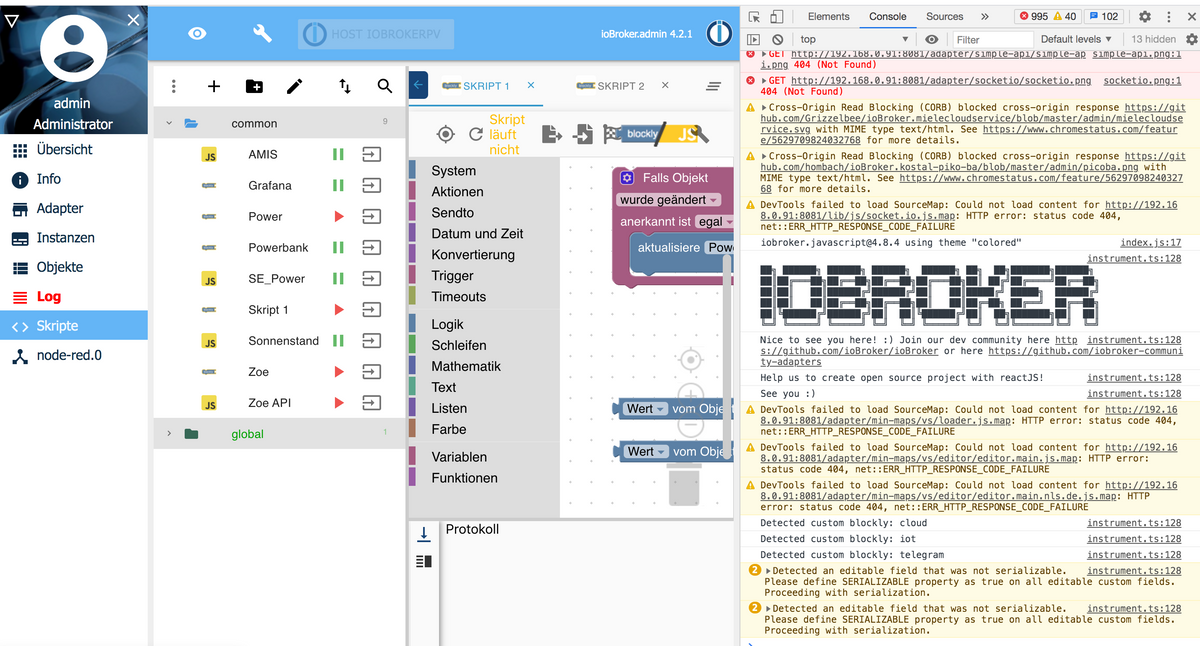Collapse the sidebar menu triangle
This screenshot has height=646, width=1200.
pyautogui.click(x=11, y=20)
